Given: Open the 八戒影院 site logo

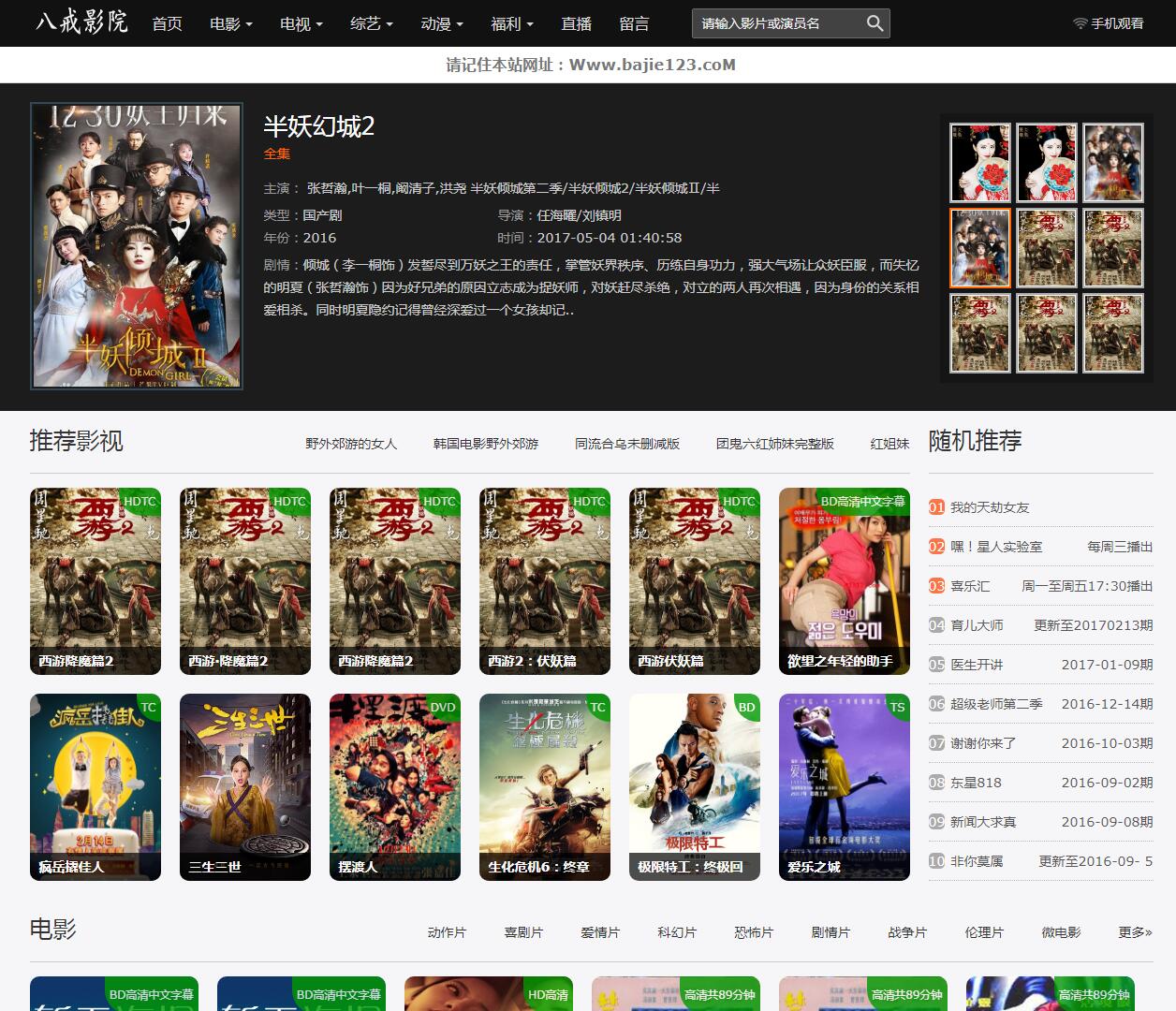Looking at the screenshot, I should (81, 22).
